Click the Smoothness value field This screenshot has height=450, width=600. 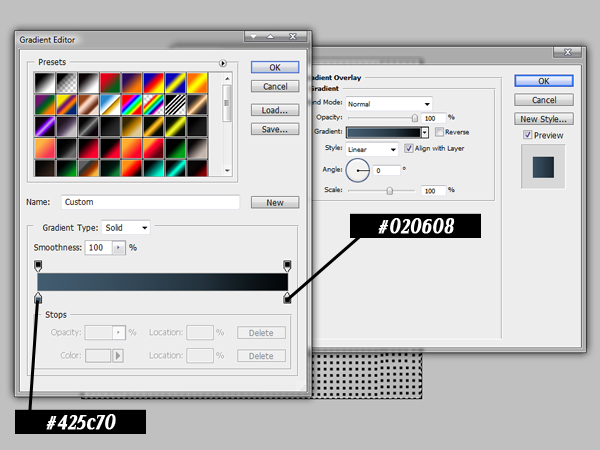point(98,248)
